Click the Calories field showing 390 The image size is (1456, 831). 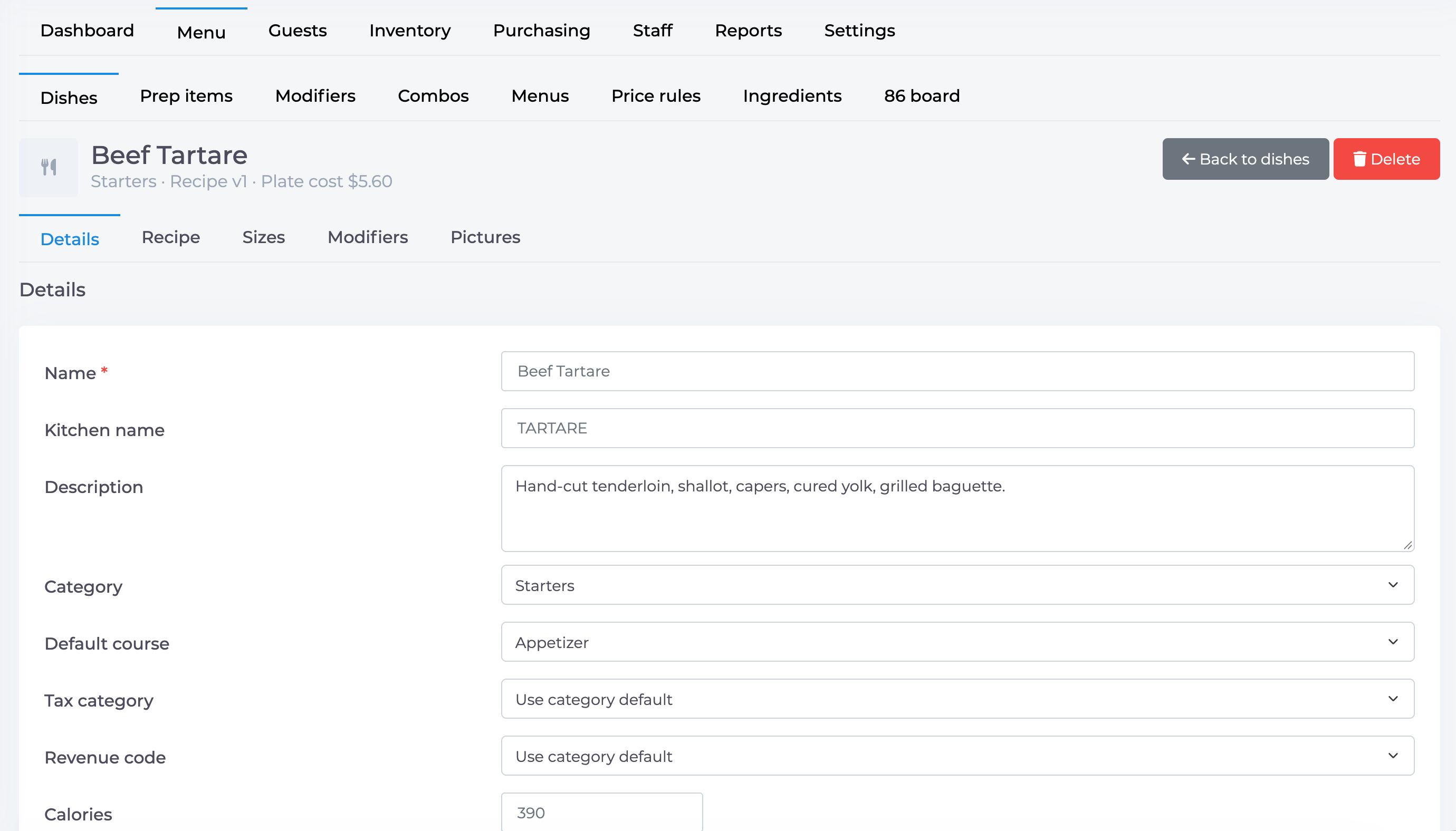(602, 812)
